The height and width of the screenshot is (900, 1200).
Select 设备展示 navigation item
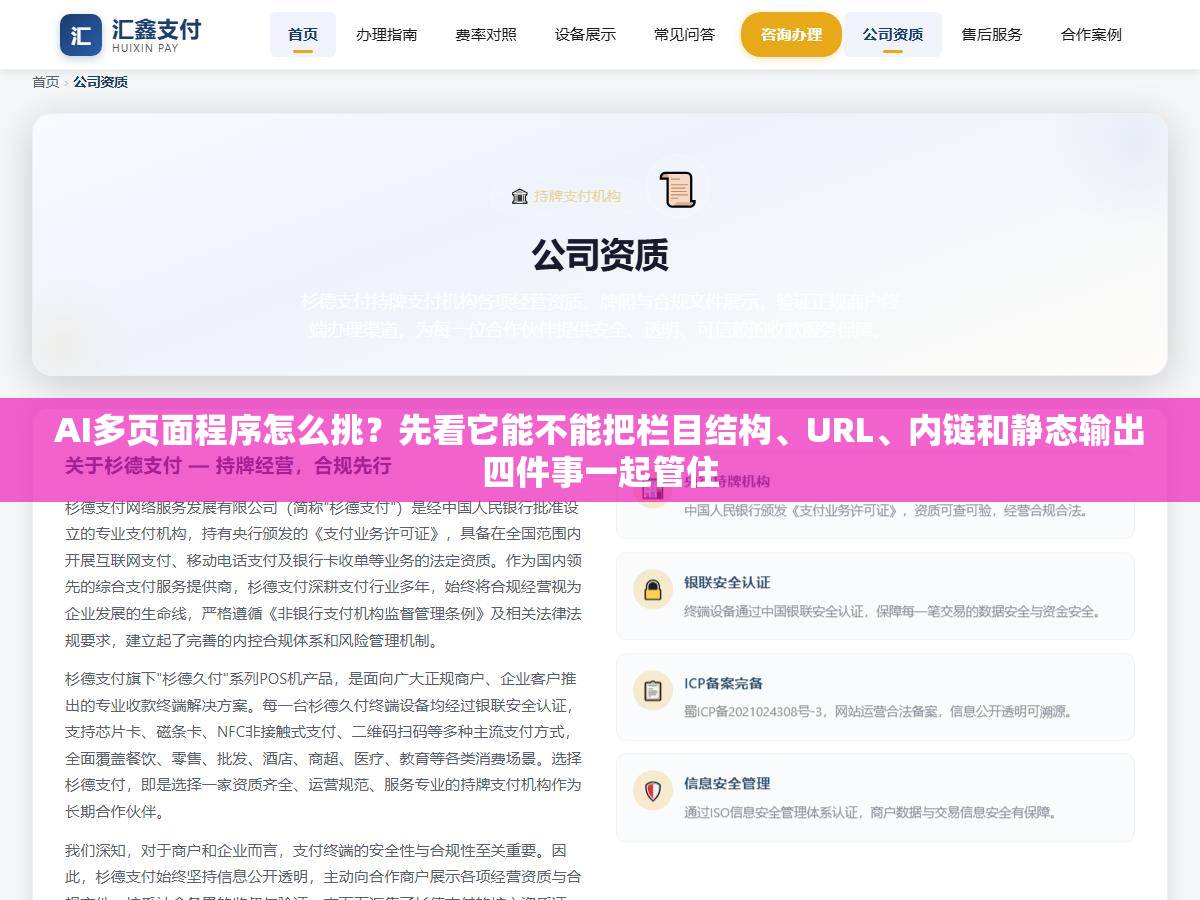pyautogui.click(x=585, y=34)
